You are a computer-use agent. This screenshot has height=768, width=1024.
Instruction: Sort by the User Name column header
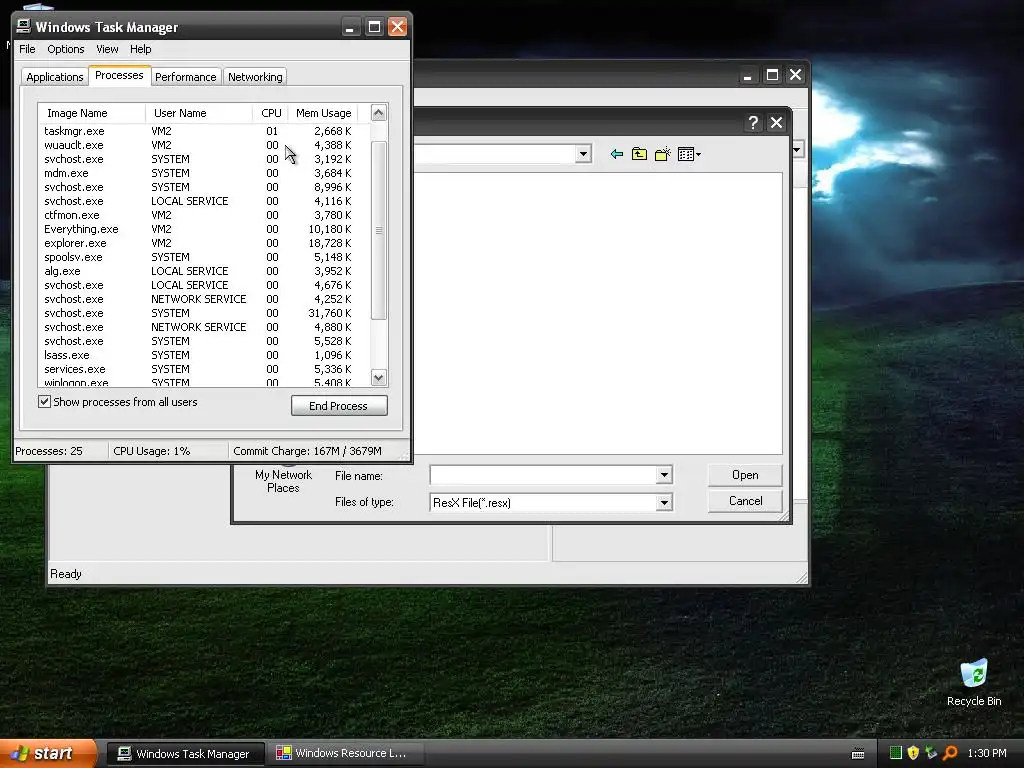(x=199, y=113)
